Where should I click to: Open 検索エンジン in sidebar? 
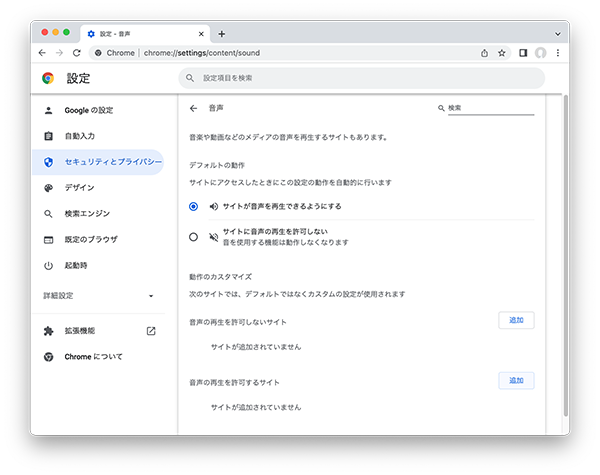tap(98, 214)
